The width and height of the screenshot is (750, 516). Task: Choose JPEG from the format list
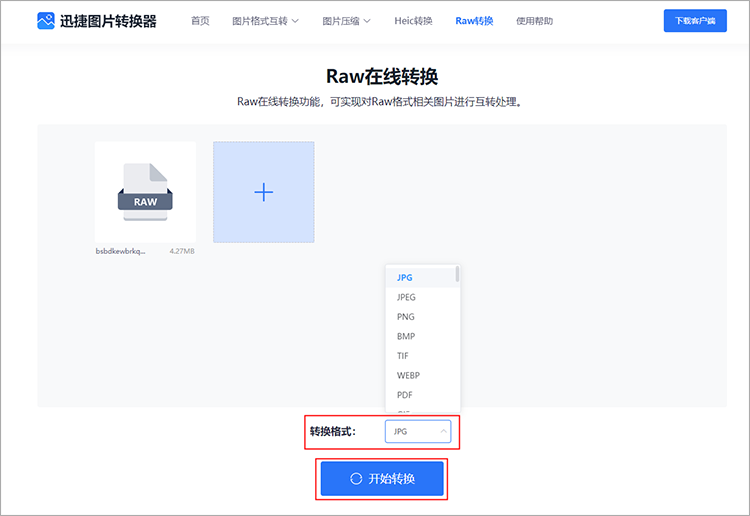click(421, 297)
